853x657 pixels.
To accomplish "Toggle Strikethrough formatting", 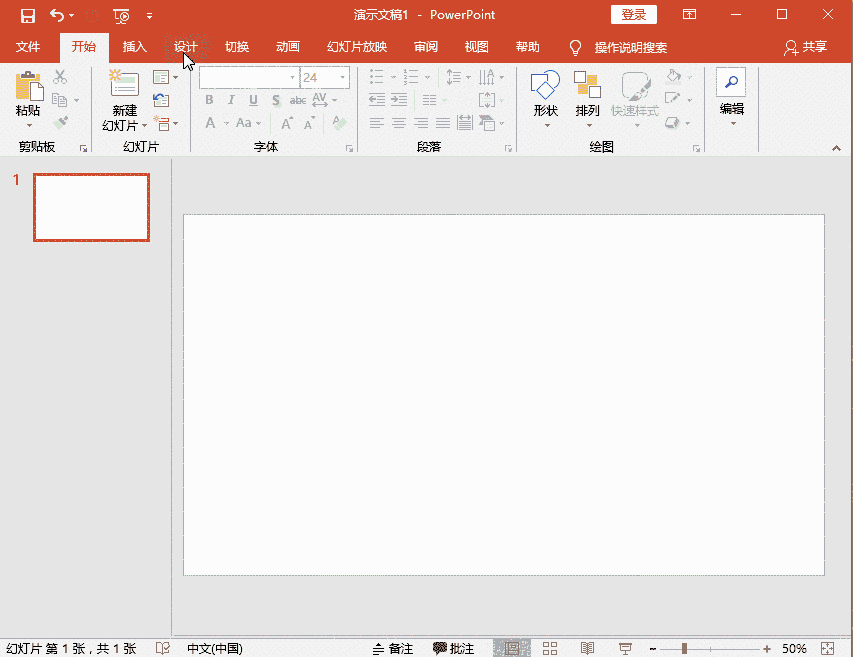I will [x=298, y=100].
